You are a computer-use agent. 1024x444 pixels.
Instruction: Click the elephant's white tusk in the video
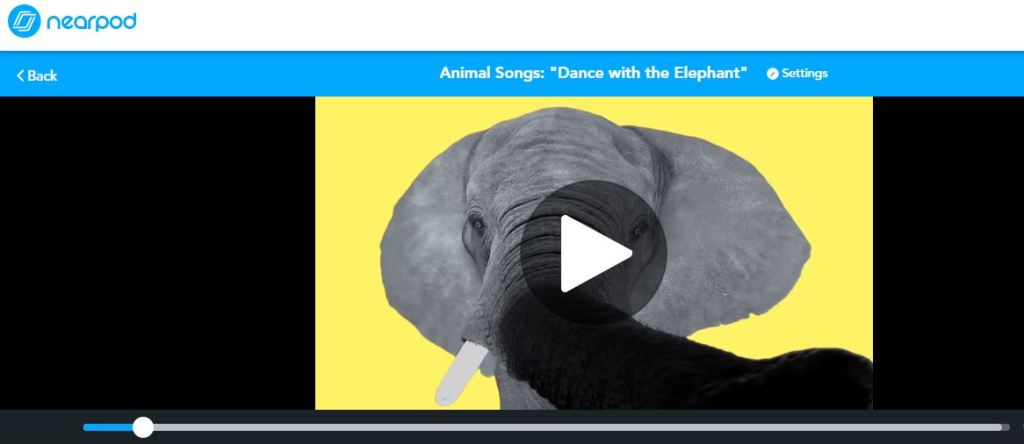[460, 373]
